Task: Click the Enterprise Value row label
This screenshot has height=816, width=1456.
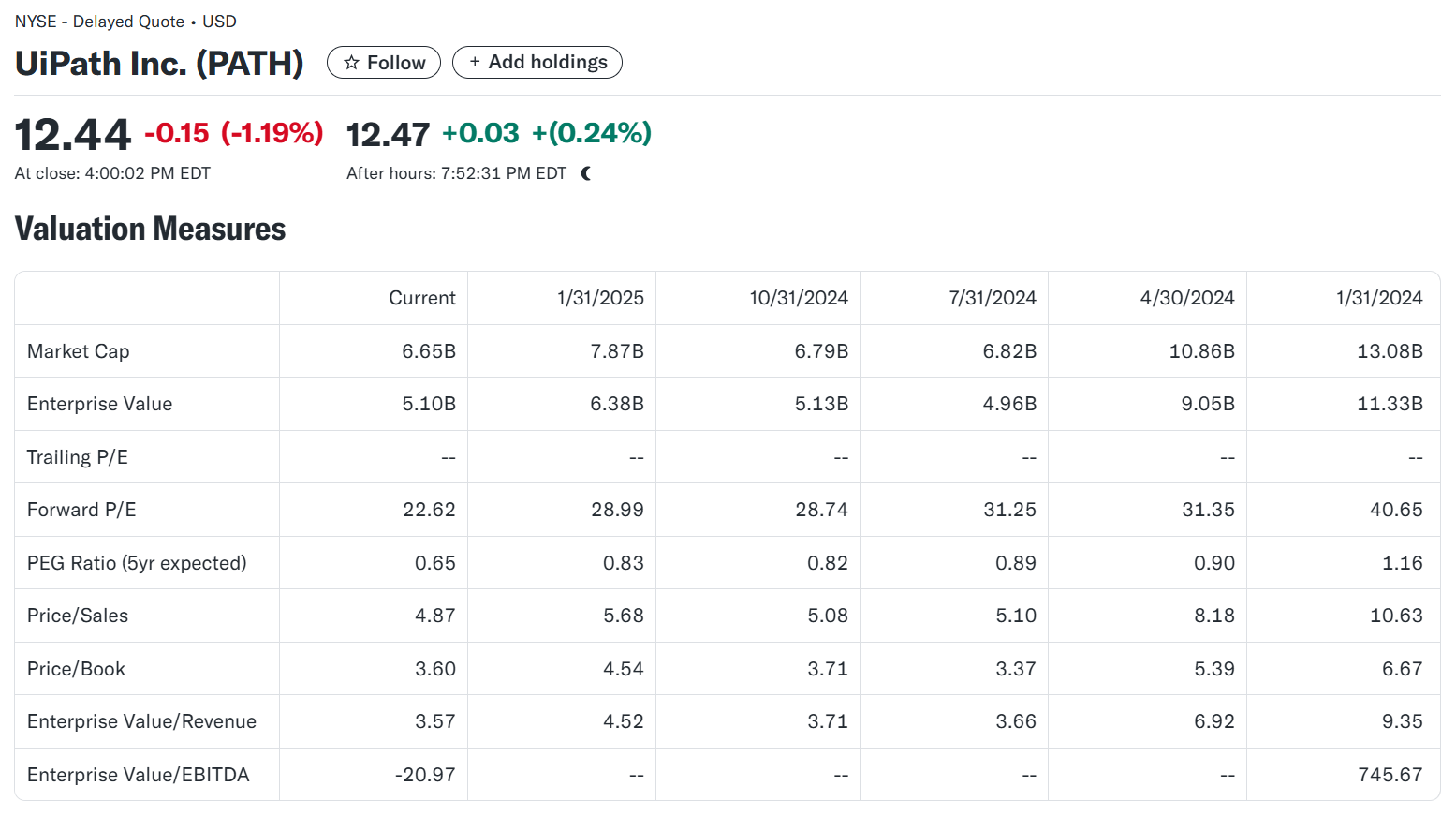Action: click(100, 404)
